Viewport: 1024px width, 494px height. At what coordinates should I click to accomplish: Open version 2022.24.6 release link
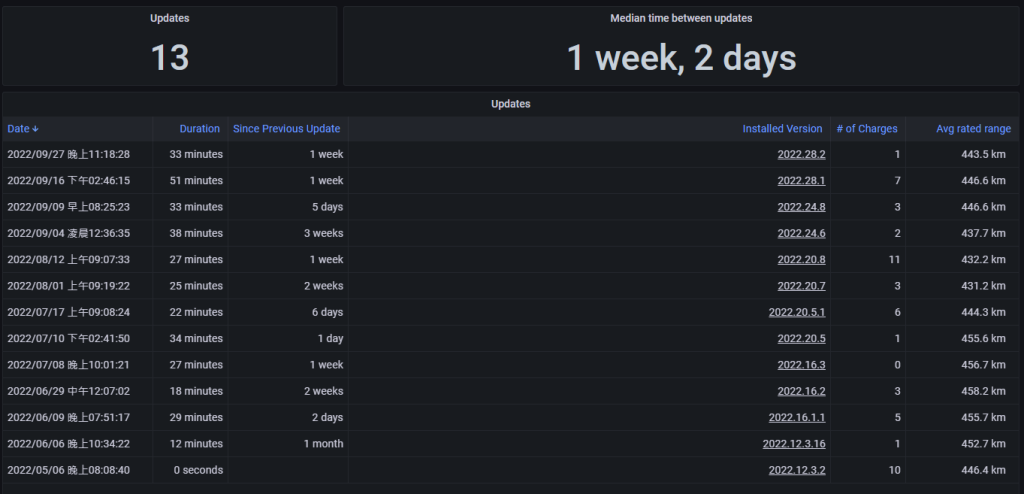coord(801,233)
